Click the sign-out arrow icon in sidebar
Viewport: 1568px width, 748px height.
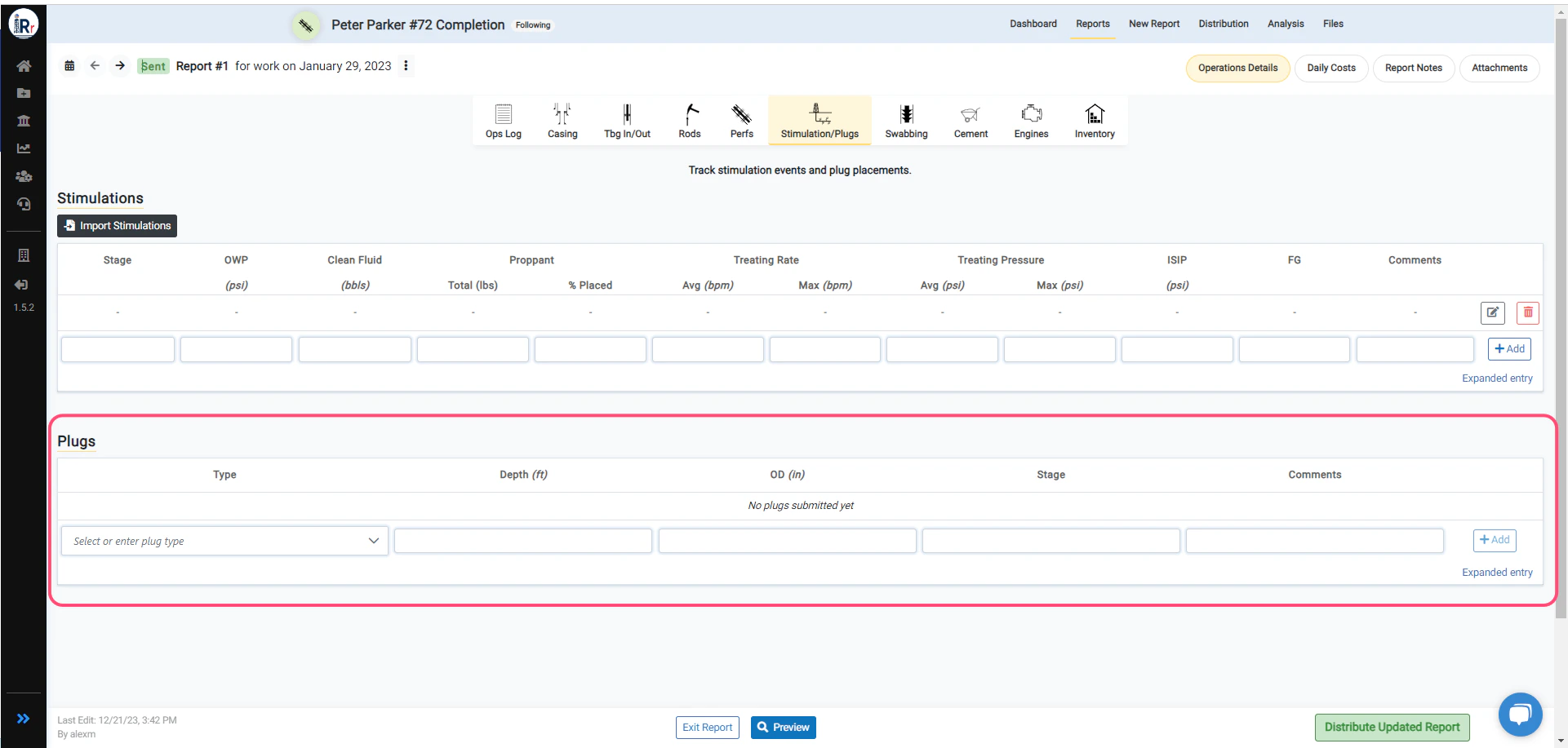point(22,285)
